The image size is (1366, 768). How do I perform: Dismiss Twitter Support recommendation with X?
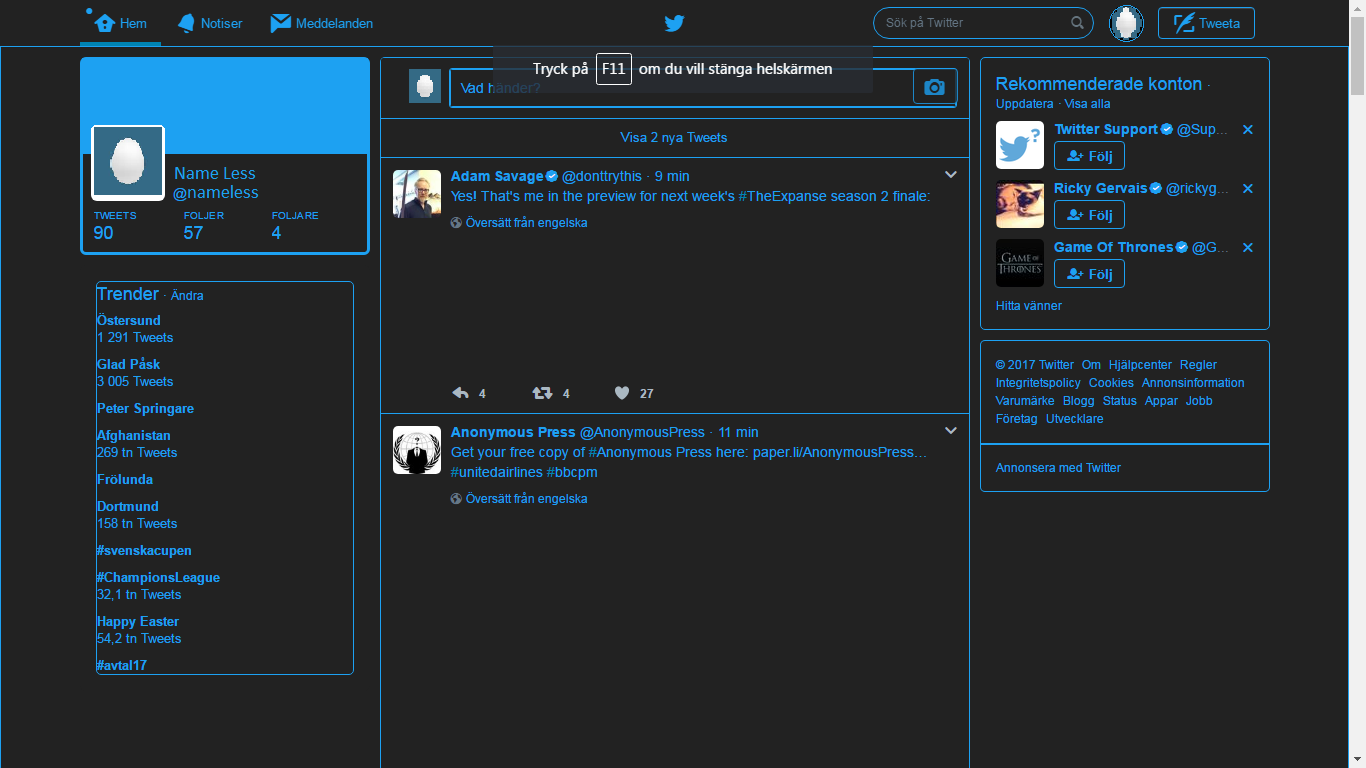pos(1247,130)
